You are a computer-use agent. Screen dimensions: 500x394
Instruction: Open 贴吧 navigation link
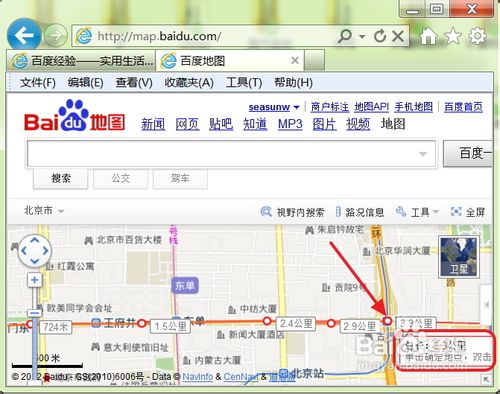[221, 124]
